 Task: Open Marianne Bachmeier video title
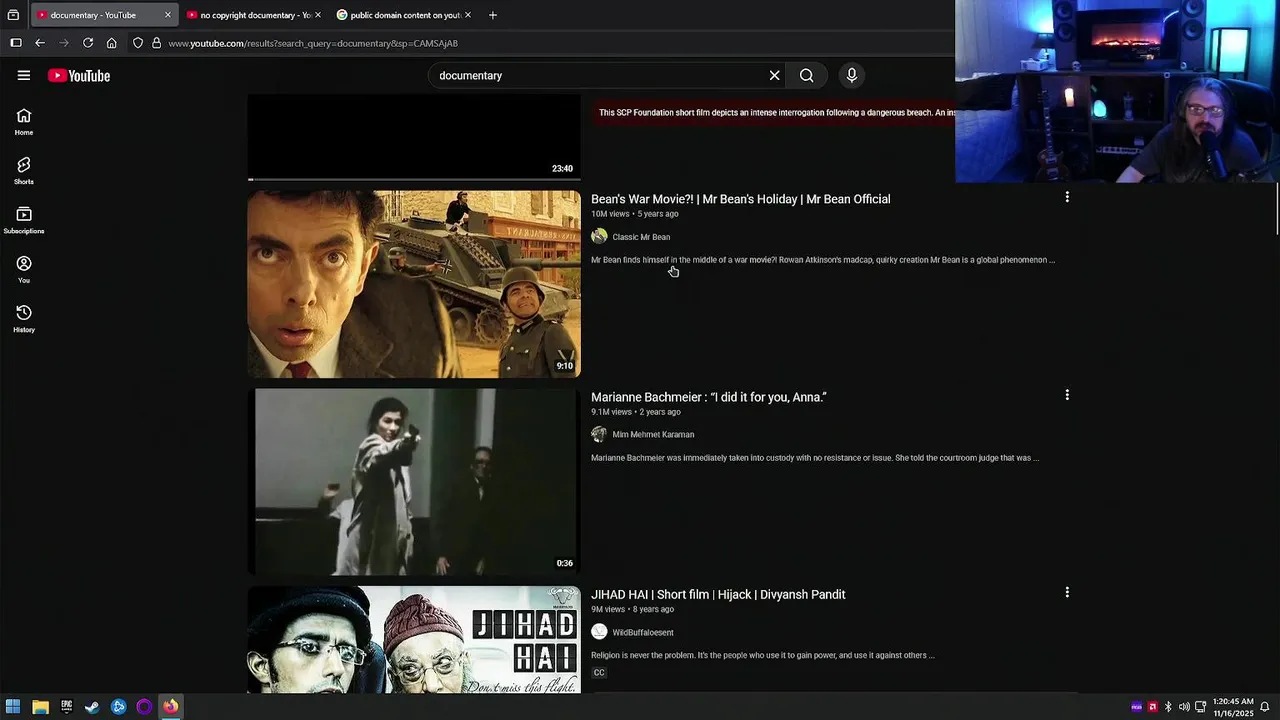[x=709, y=397]
